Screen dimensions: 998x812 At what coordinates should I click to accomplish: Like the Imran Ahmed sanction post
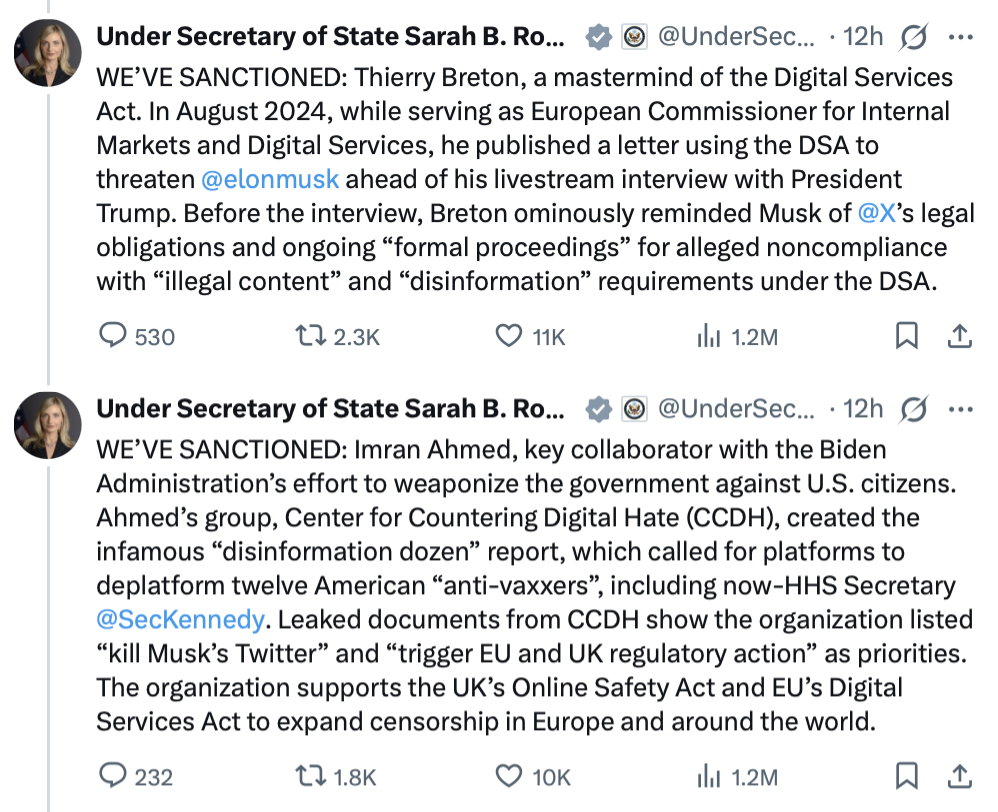(x=510, y=776)
